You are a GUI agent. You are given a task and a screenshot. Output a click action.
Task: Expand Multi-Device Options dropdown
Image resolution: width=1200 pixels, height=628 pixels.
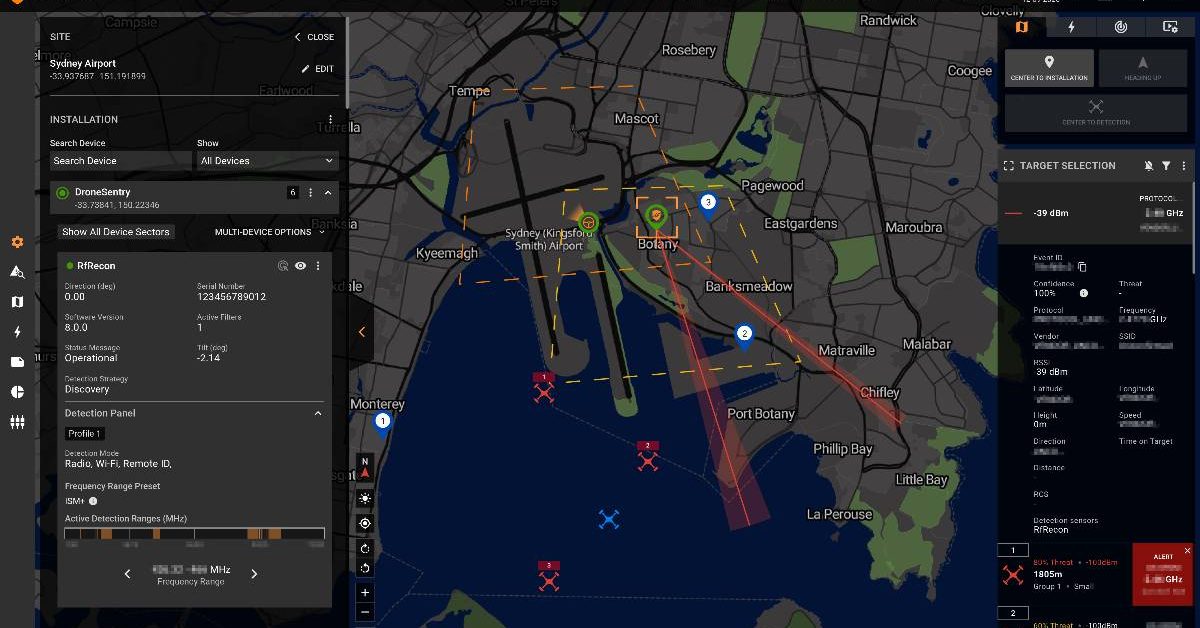(x=270, y=232)
